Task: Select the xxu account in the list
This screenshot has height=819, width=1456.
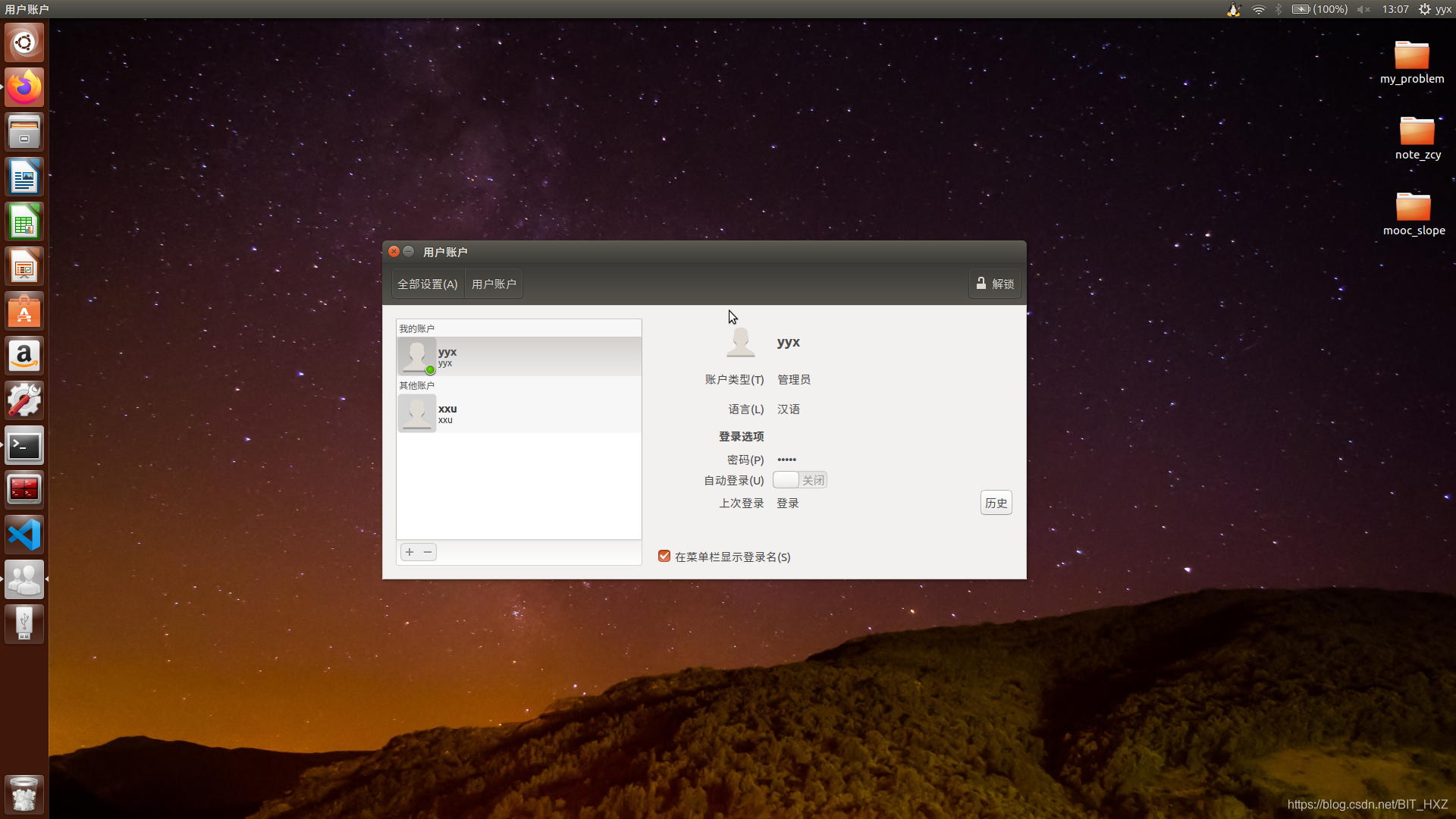Action: coord(519,413)
